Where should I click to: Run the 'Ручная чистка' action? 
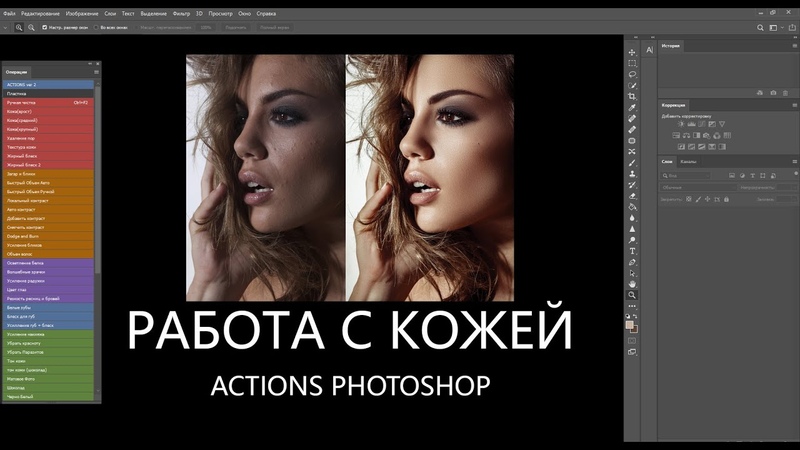coord(48,103)
